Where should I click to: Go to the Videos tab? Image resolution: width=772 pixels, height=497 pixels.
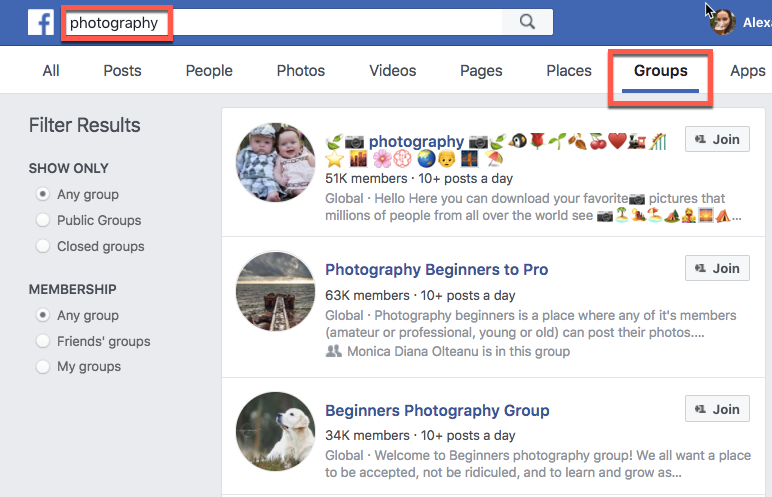click(392, 70)
